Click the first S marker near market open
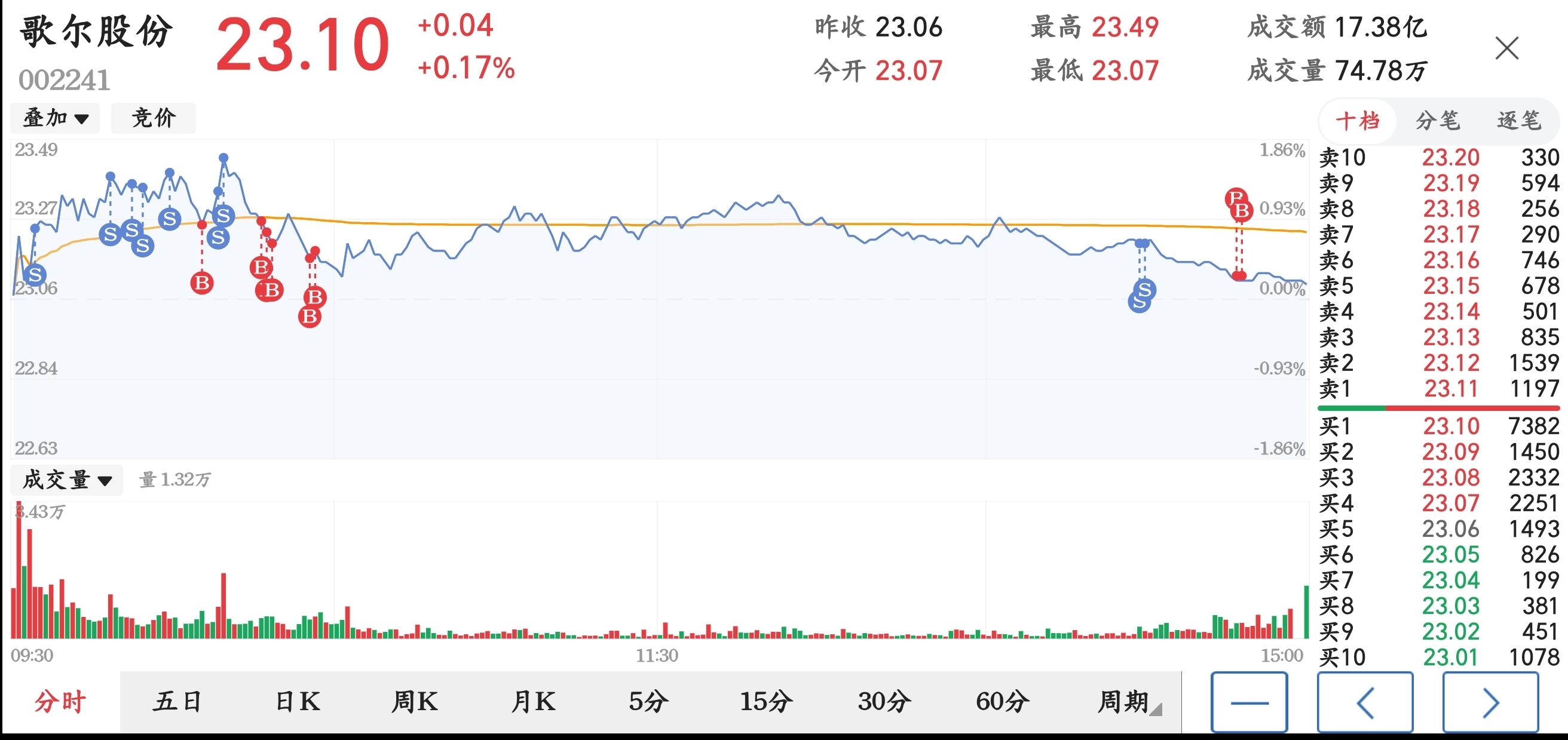The width and height of the screenshot is (1568, 740). pyautogui.click(x=35, y=275)
